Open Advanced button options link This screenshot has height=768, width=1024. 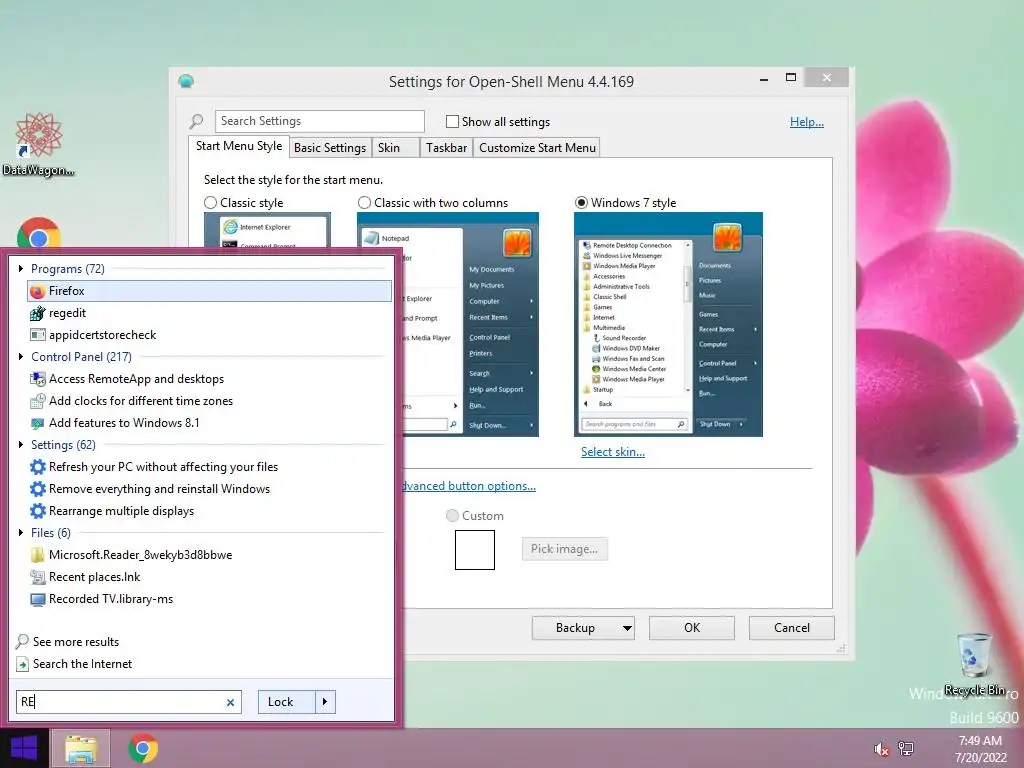tap(469, 486)
